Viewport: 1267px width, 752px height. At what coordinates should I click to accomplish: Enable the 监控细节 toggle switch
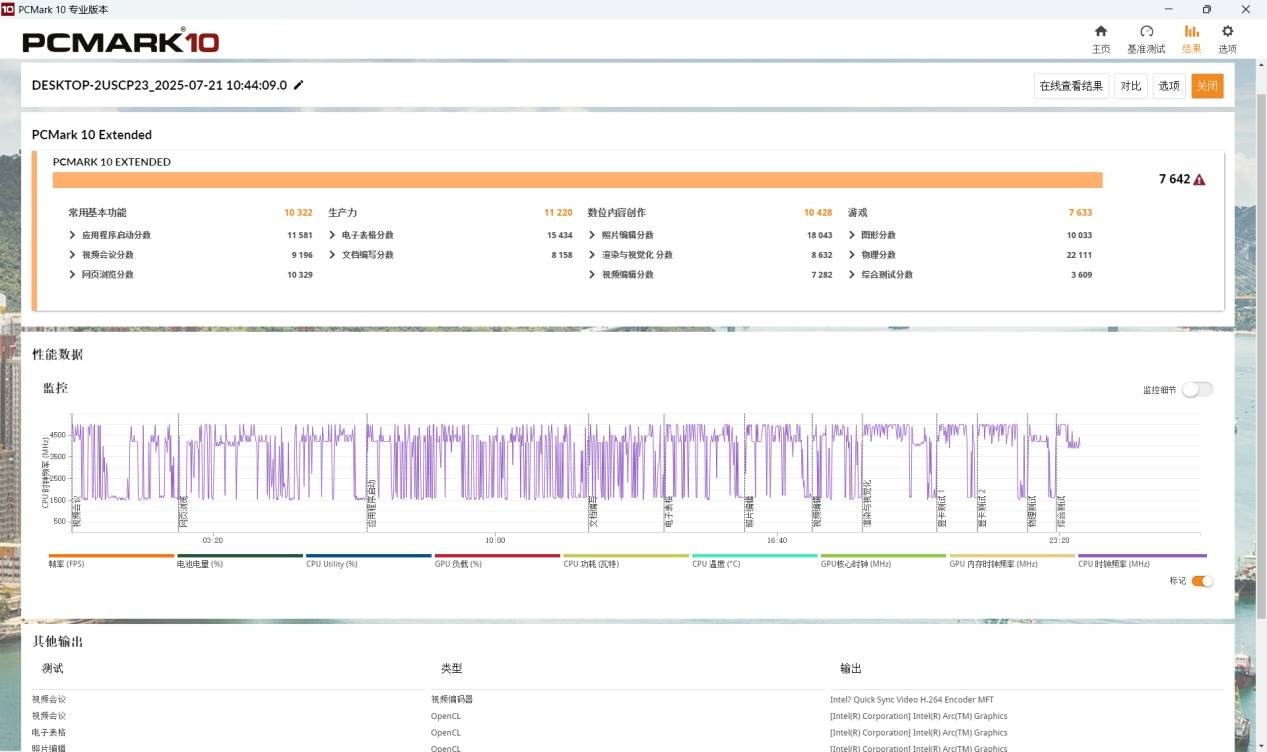[1197, 390]
